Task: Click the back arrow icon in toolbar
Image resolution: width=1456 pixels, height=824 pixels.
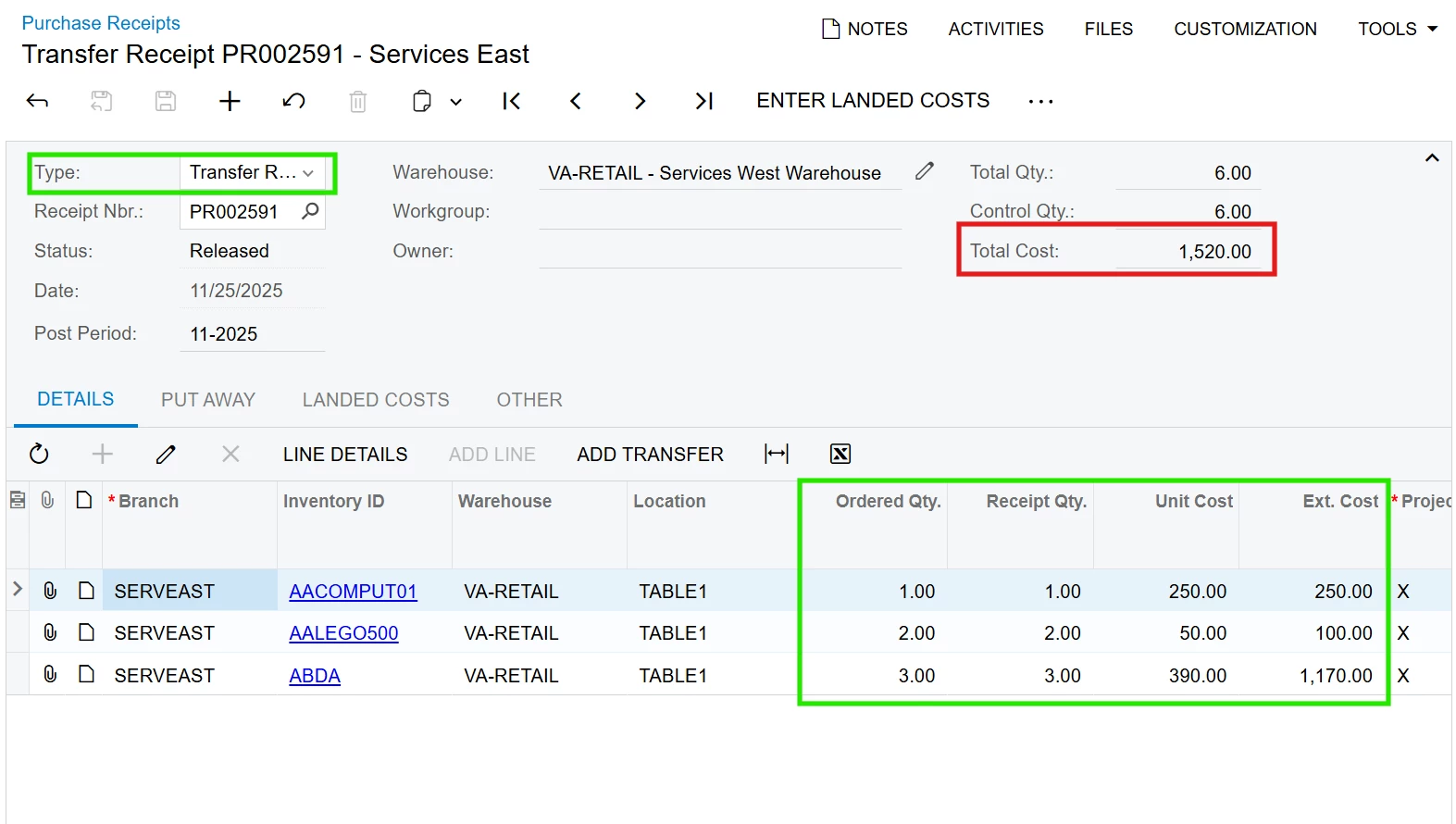Action: [x=37, y=101]
